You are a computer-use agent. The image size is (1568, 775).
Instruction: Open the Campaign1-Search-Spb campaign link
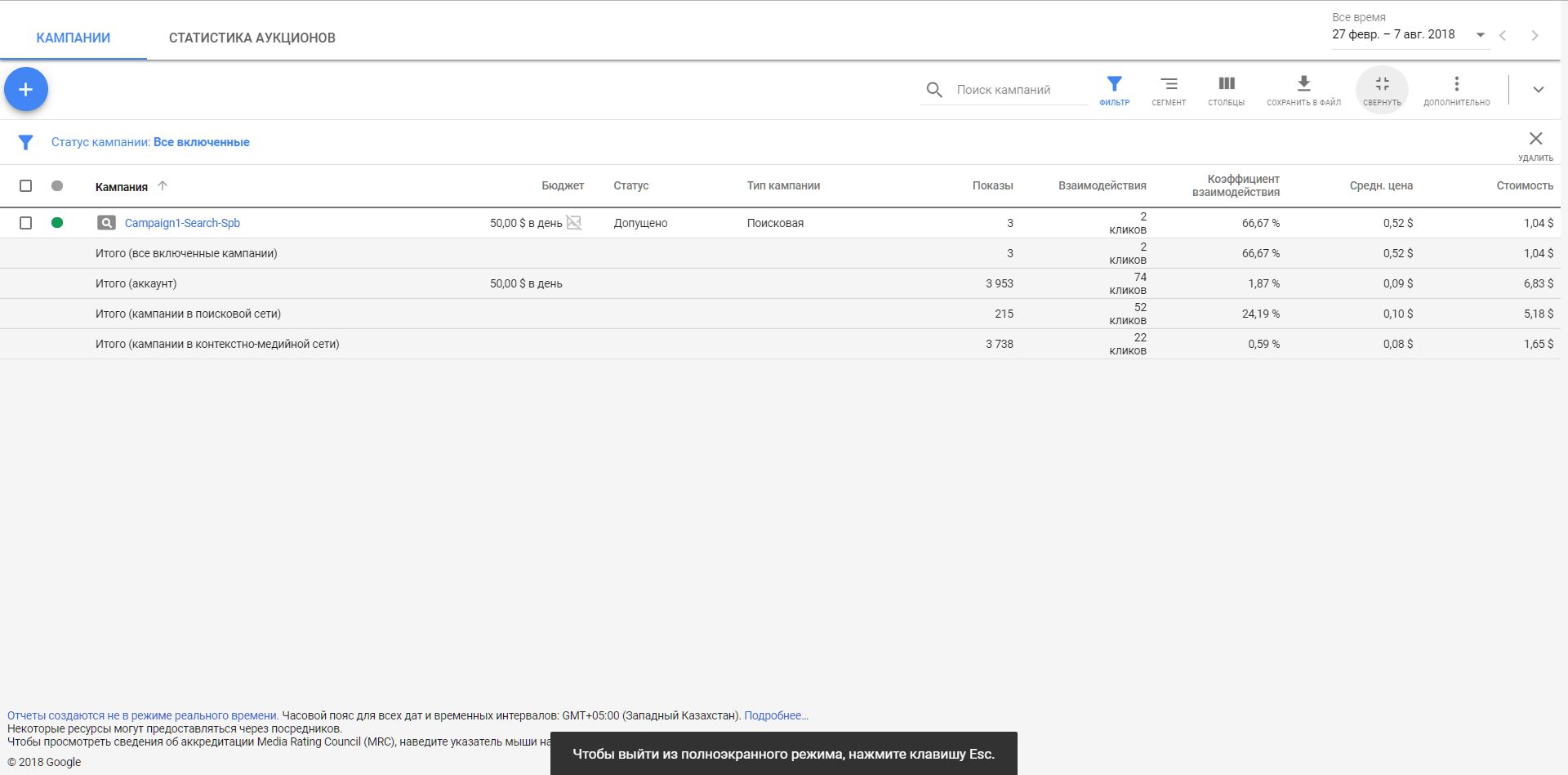[x=182, y=223]
